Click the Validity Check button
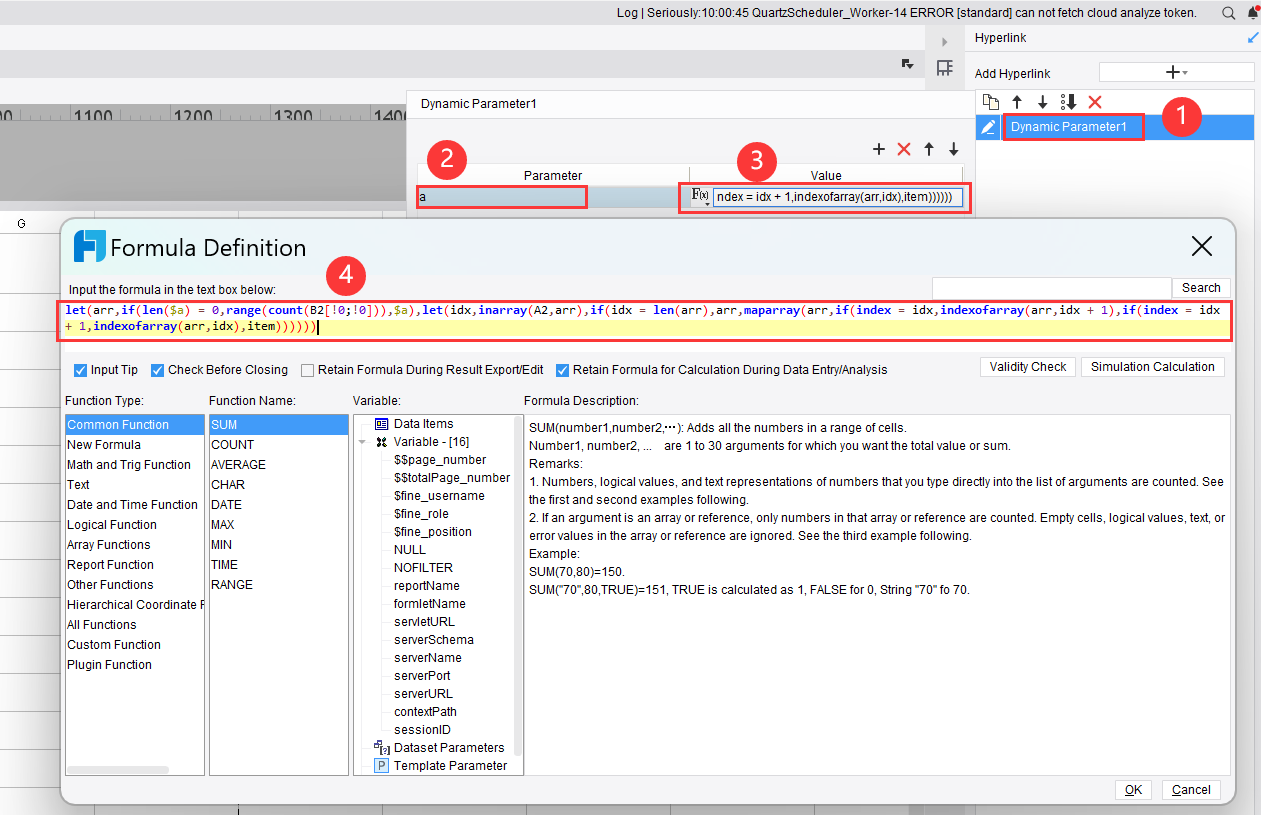Viewport: 1261px width, 815px height. coord(1028,367)
